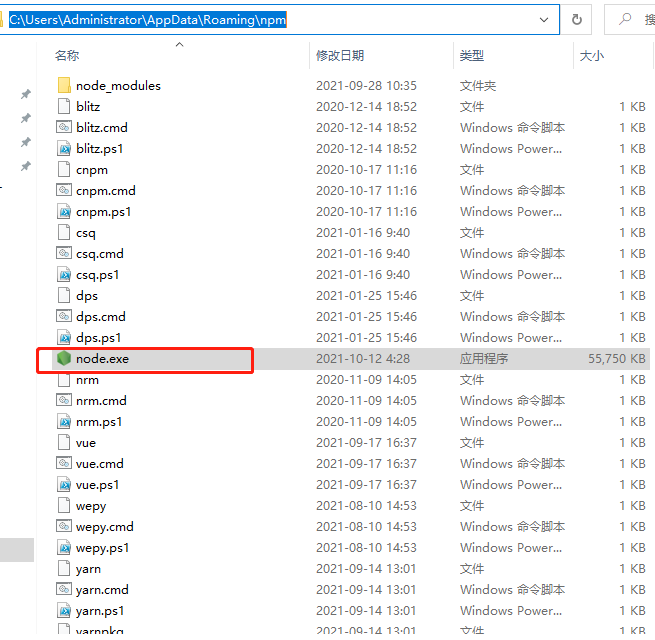Click the highlighted navigation pane item

[17, 549]
